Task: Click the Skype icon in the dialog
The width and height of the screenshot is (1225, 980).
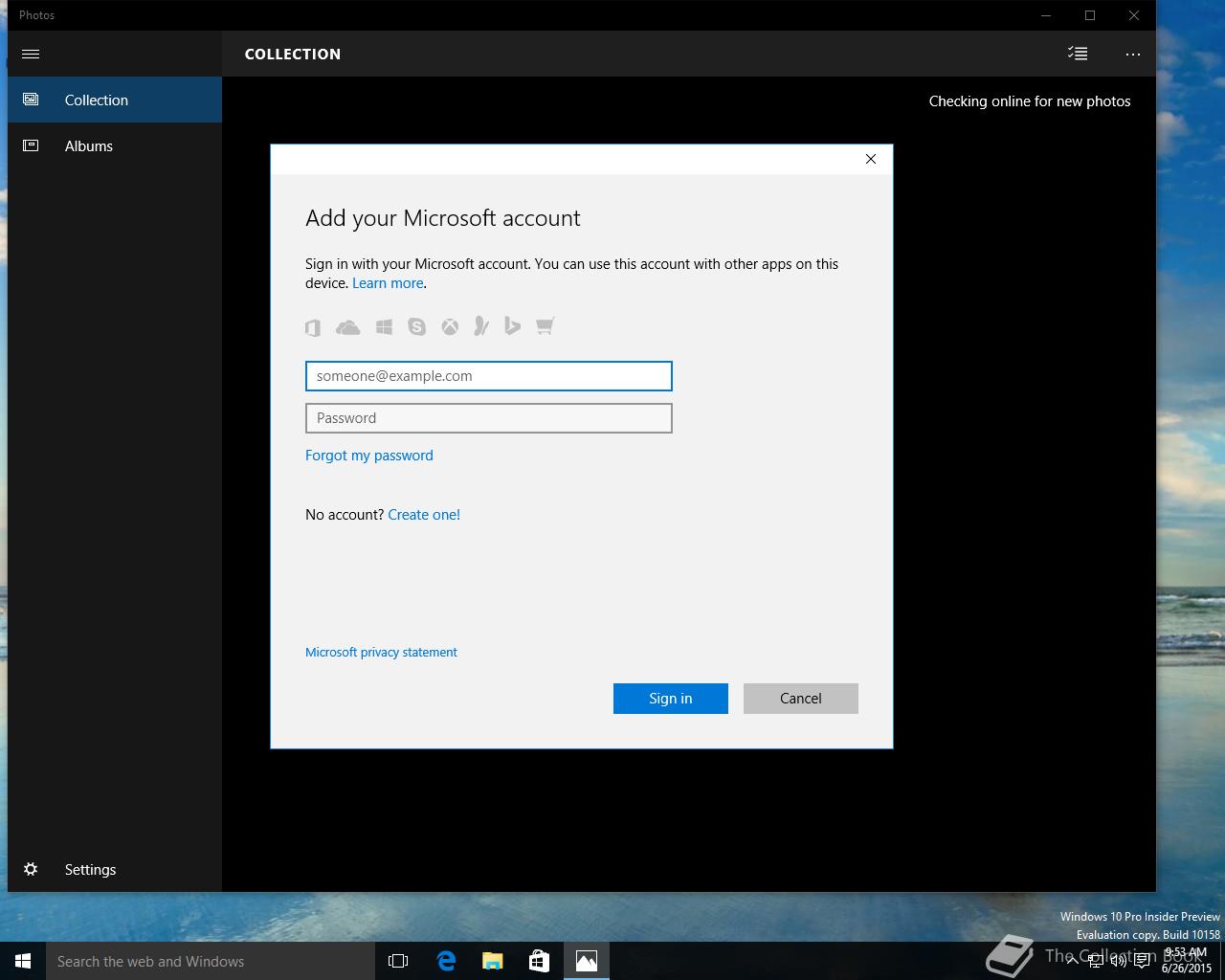Action: pyautogui.click(x=416, y=327)
